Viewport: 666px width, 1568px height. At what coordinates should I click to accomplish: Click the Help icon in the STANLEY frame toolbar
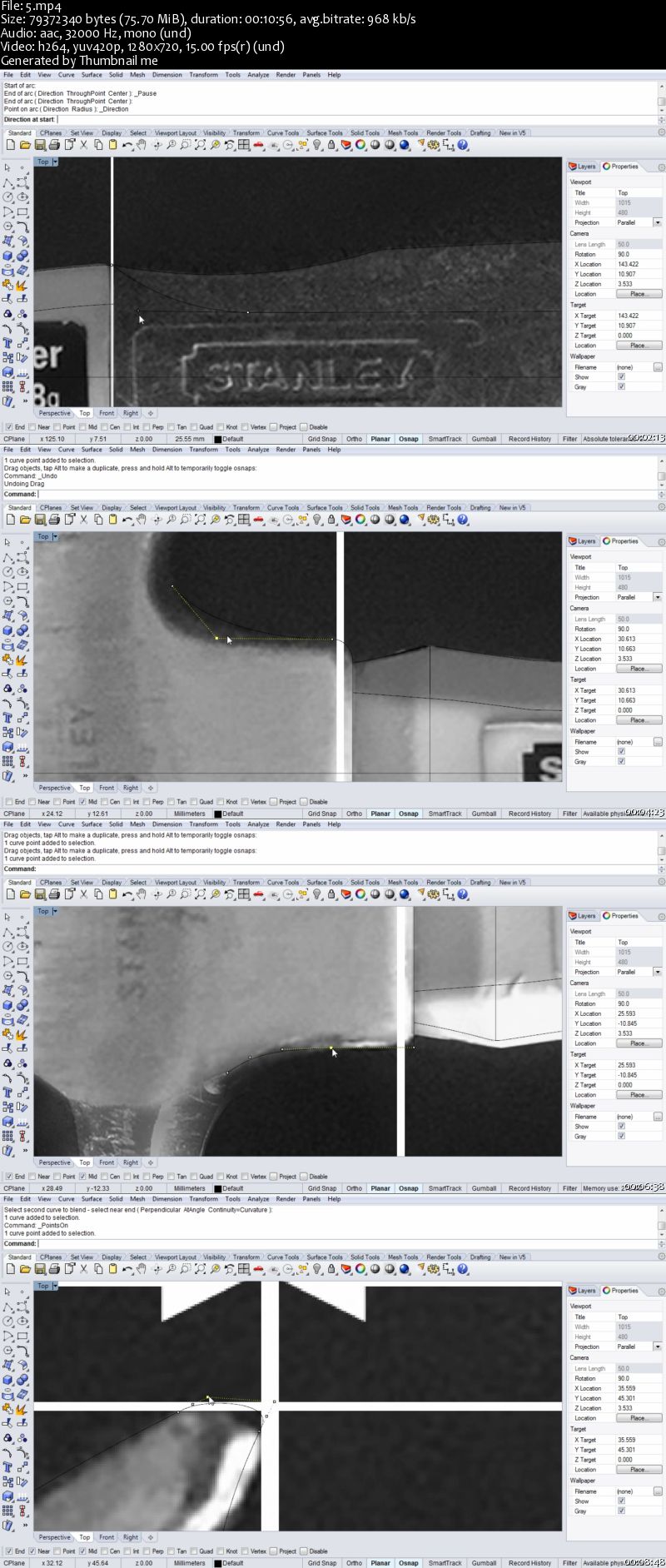[463, 145]
